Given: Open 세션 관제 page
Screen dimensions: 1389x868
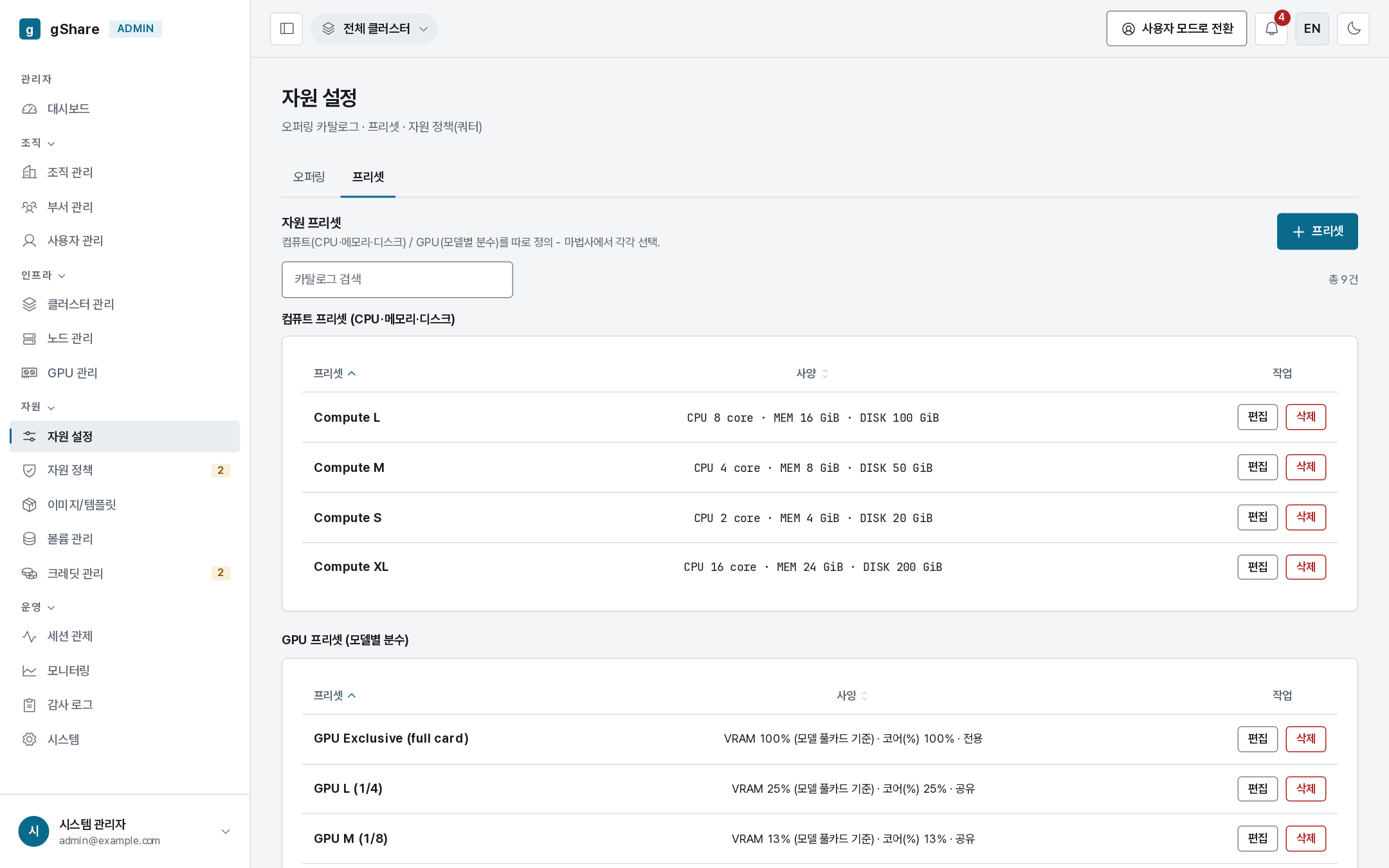Looking at the screenshot, I should click(x=125, y=636).
